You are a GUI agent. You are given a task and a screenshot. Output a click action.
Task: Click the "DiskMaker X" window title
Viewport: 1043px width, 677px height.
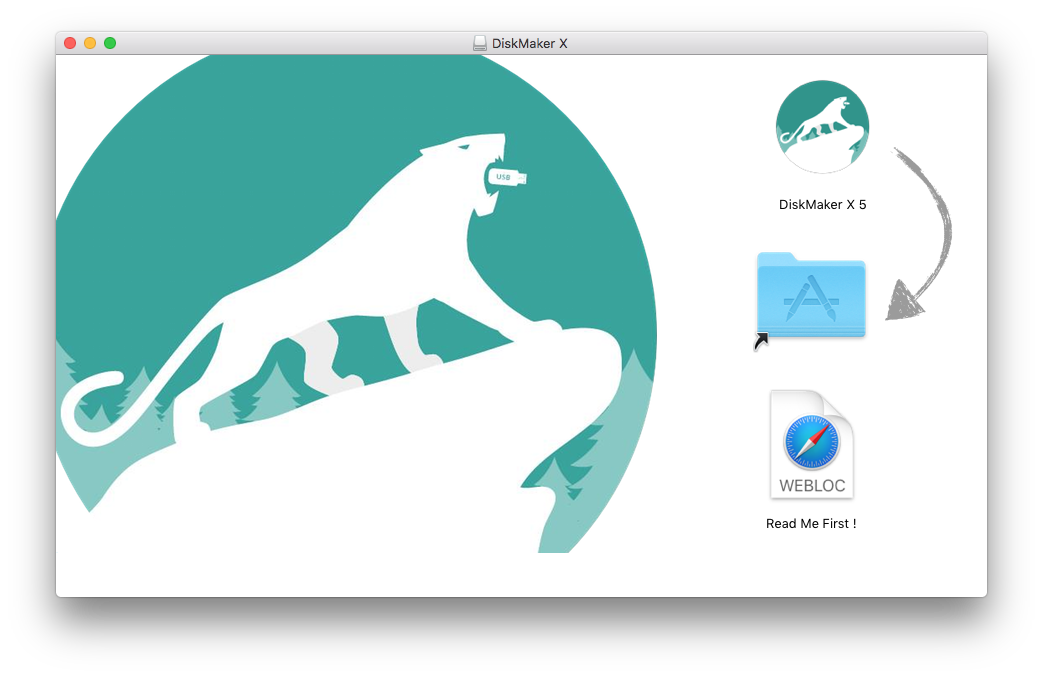(x=529, y=43)
